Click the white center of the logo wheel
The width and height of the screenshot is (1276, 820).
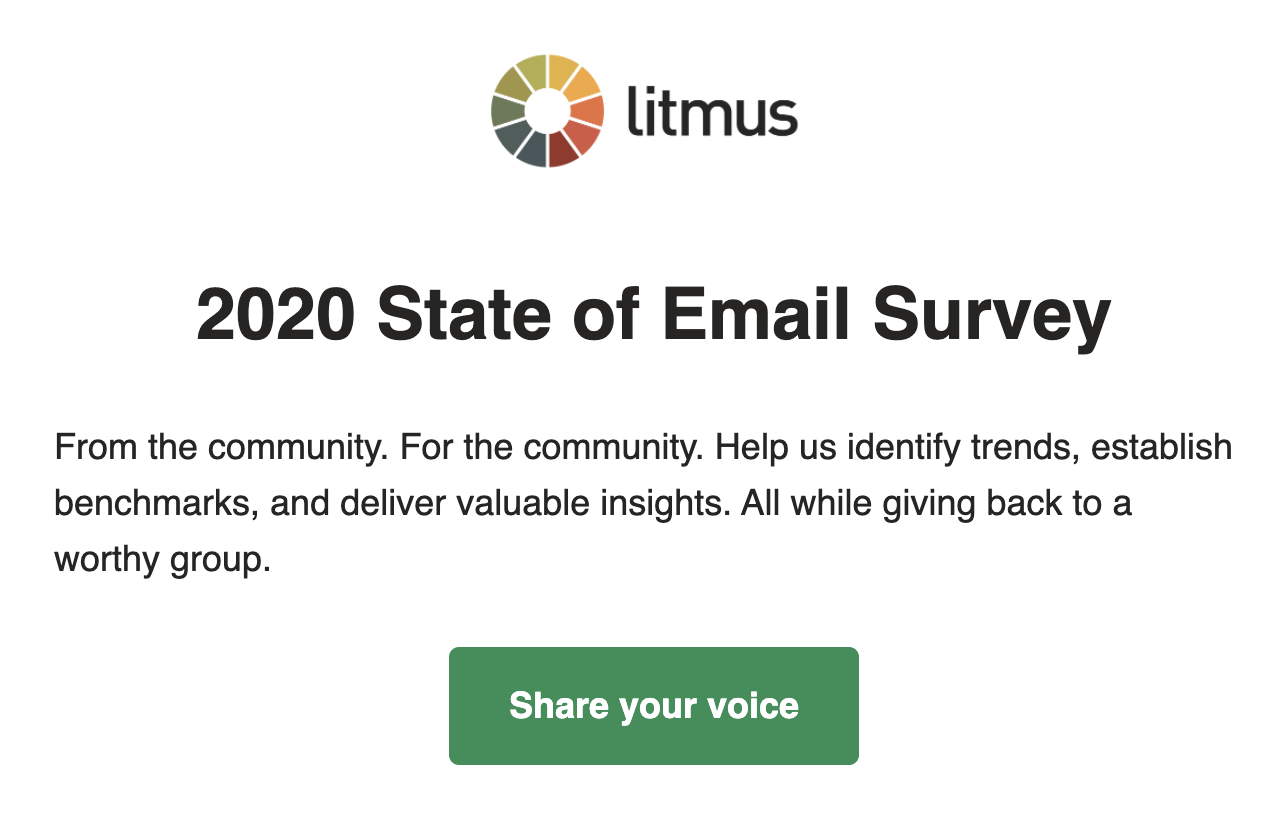pyautogui.click(x=547, y=109)
